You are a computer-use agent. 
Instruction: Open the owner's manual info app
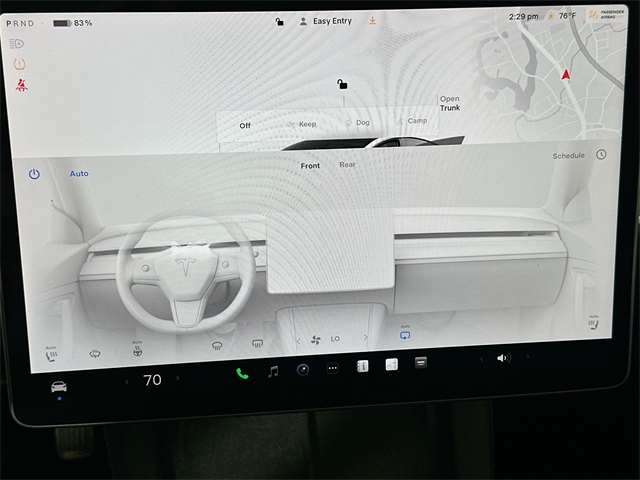coord(362,366)
